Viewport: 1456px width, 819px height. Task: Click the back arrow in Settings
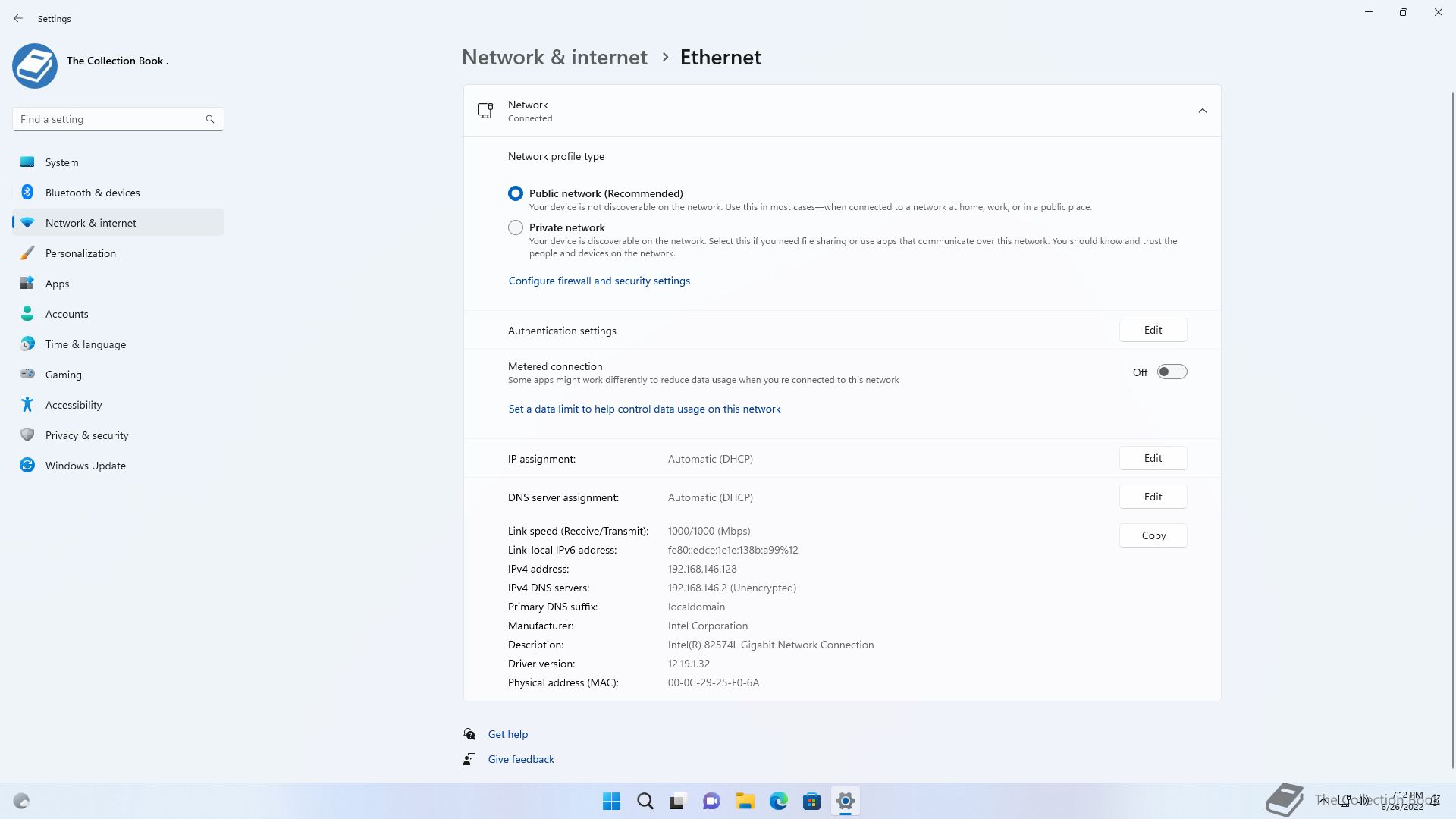coord(18,18)
